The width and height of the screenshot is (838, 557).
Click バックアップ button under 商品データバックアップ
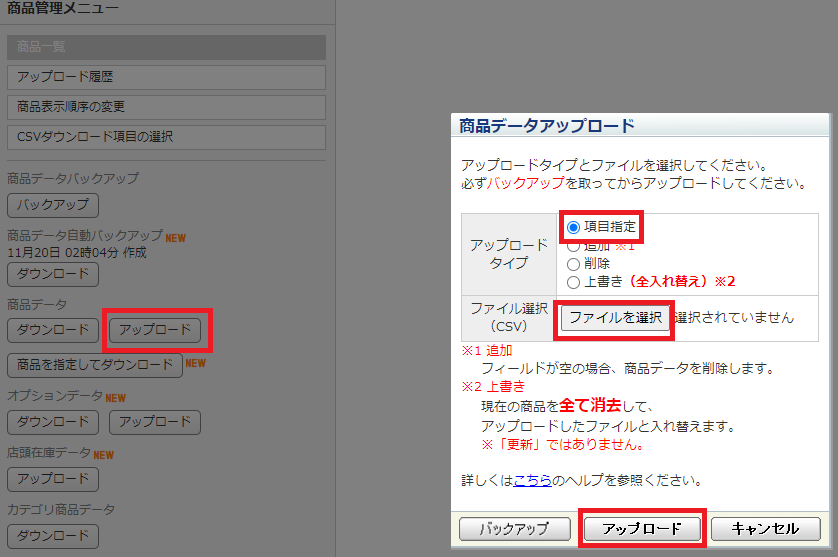(x=53, y=205)
